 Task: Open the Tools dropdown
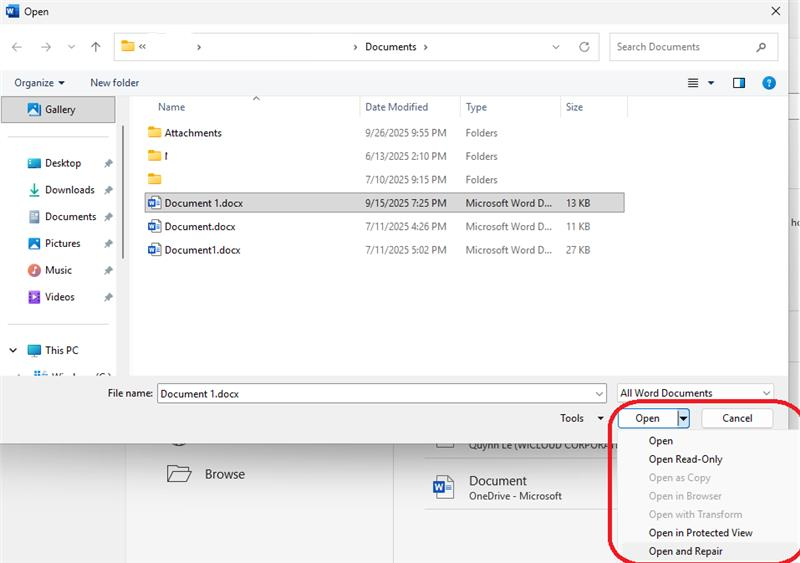(x=582, y=418)
